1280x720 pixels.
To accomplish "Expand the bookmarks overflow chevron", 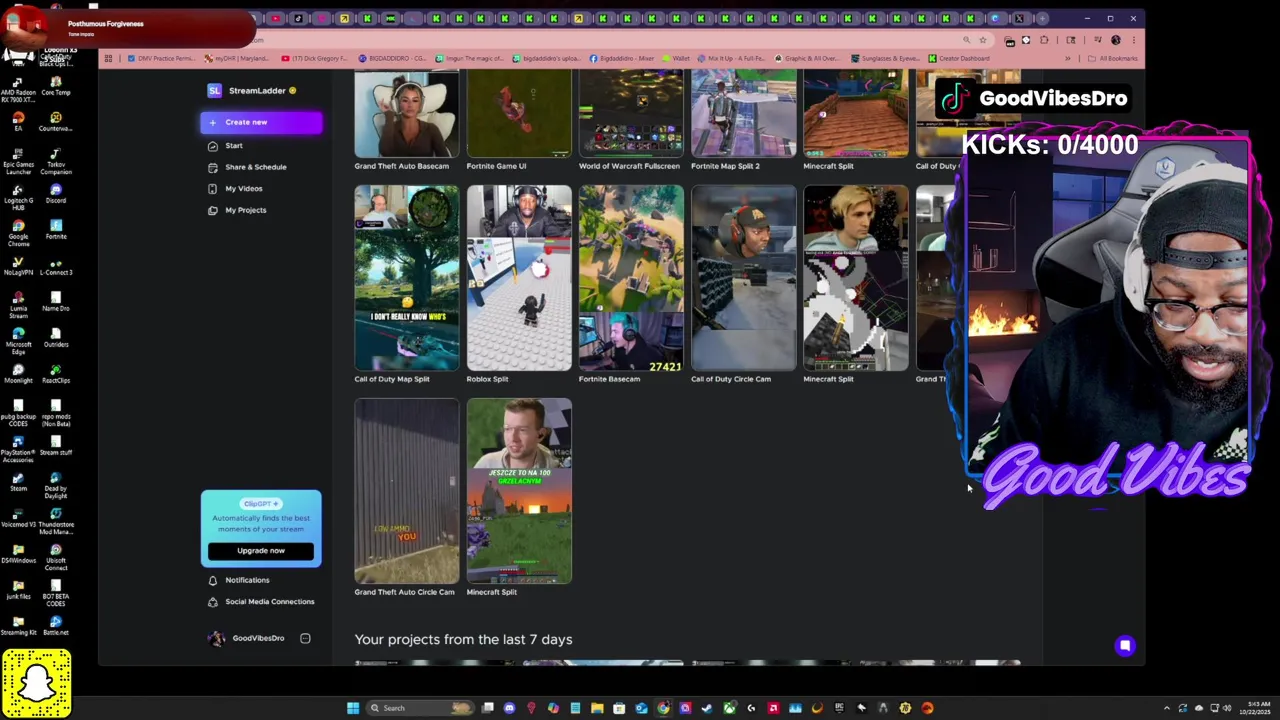I will tap(1067, 58).
